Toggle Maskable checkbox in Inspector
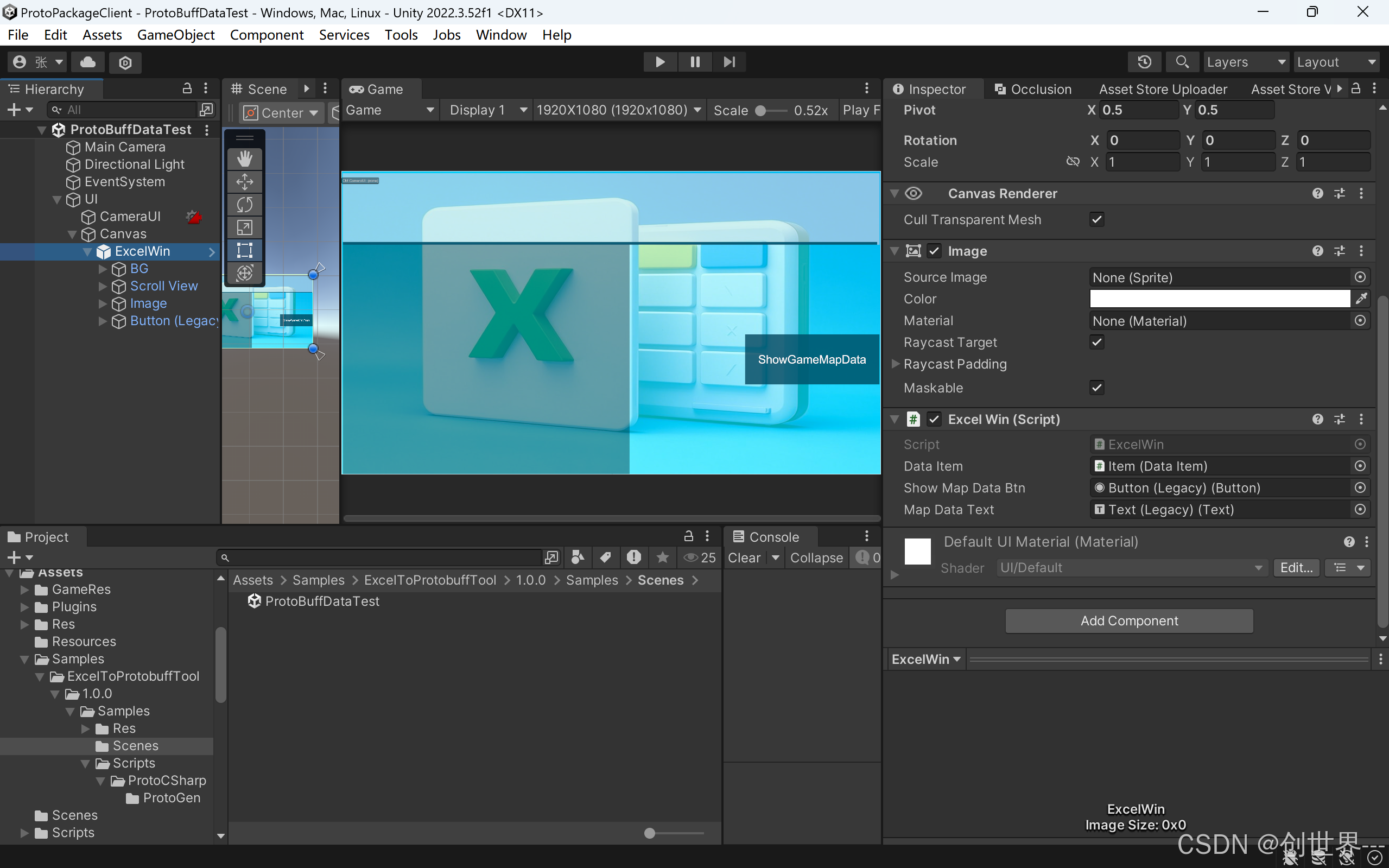 (1097, 388)
